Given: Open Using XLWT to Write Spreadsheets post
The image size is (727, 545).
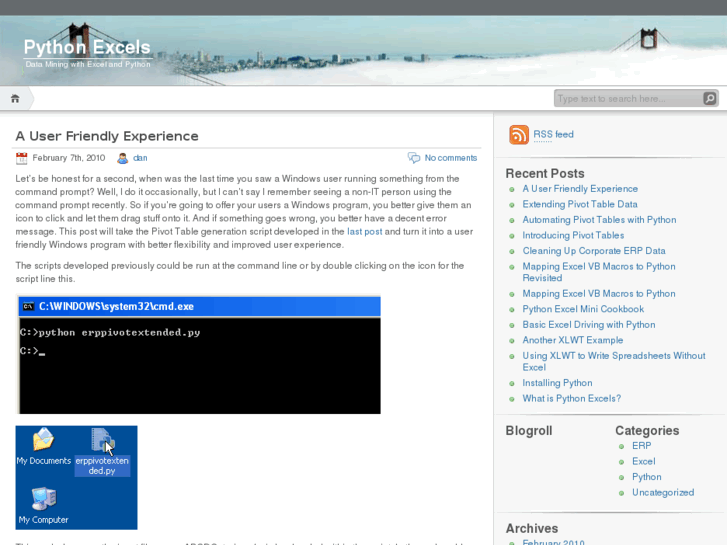Looking at the screenshot, I should coord(614,361).
